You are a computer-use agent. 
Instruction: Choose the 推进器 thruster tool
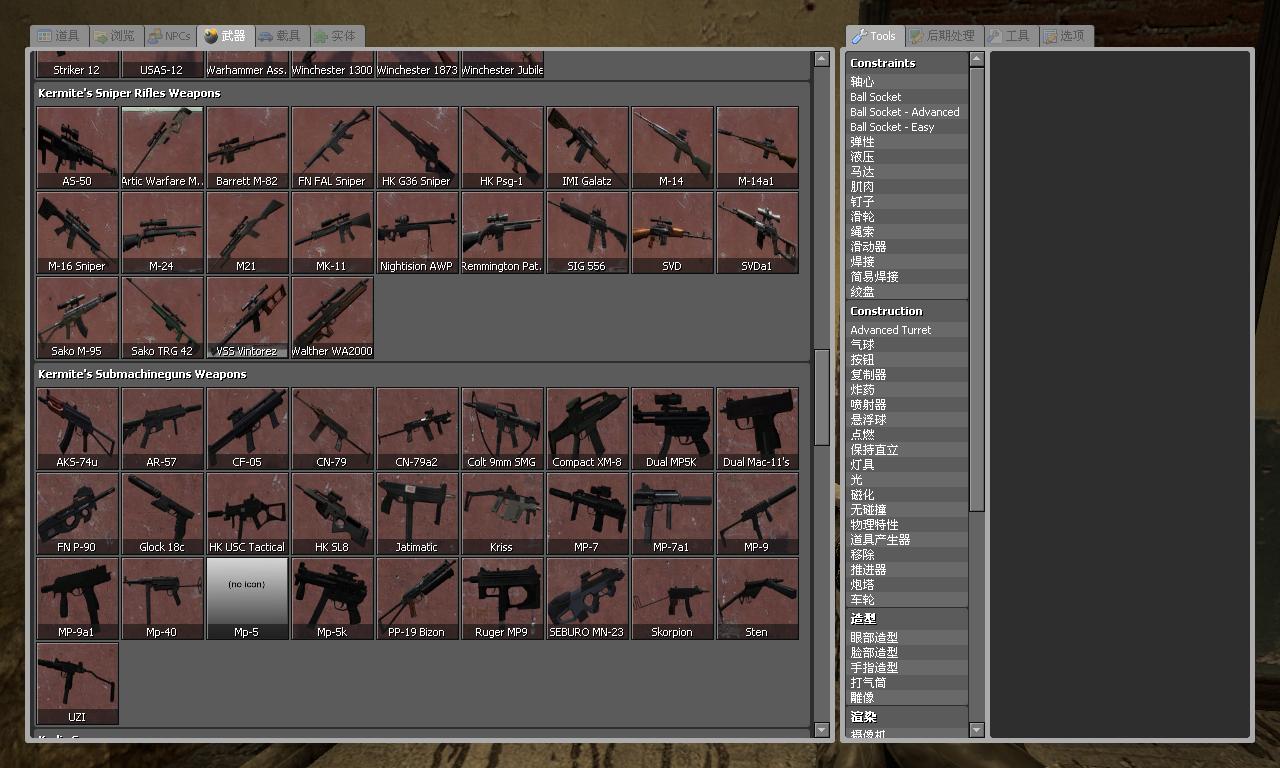tap(907, 570)
